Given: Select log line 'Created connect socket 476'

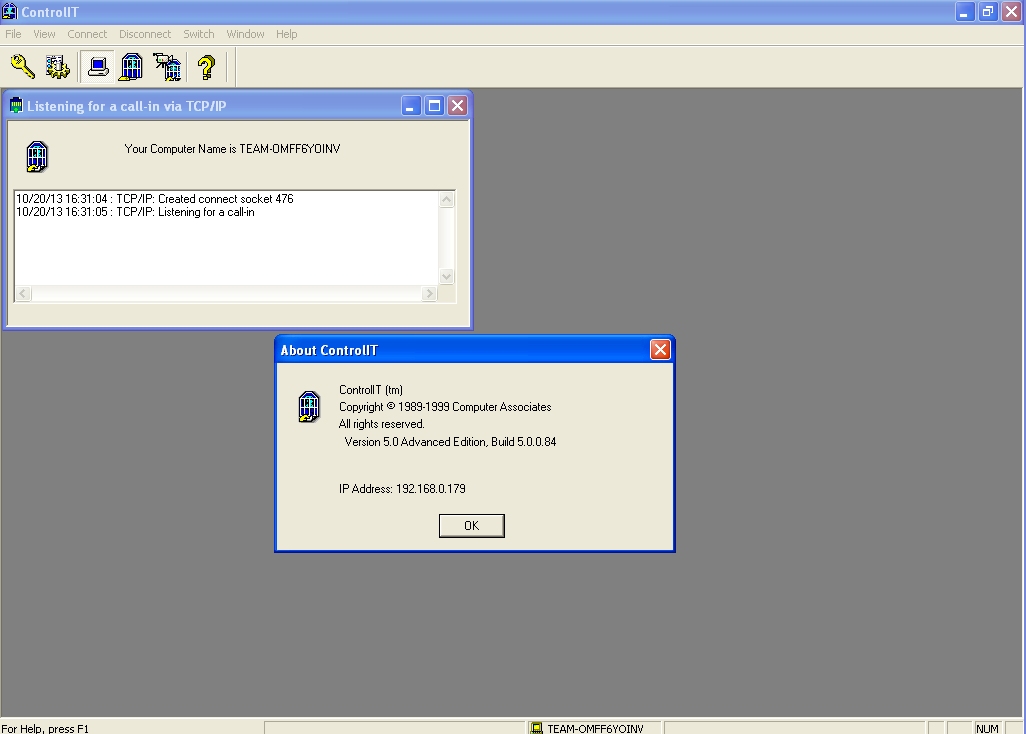Looking at the screenshot, I should click(154, 199).
